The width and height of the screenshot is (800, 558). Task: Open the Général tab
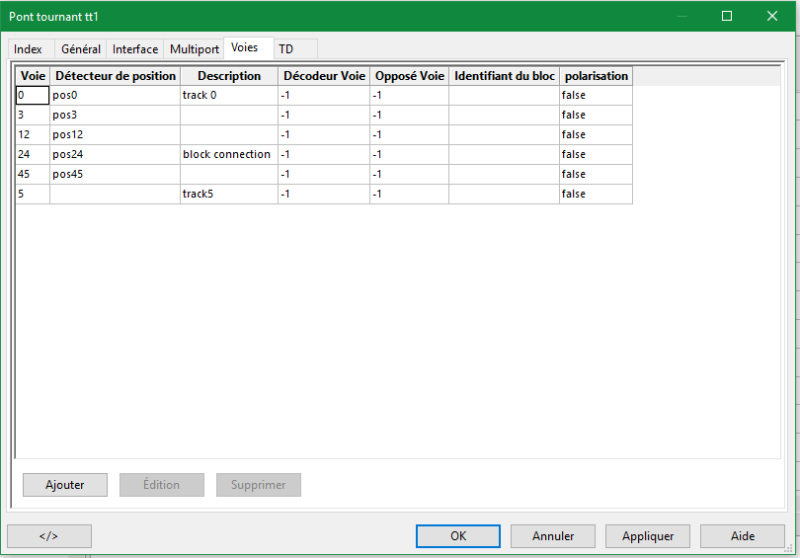click(x=81, y=49)
